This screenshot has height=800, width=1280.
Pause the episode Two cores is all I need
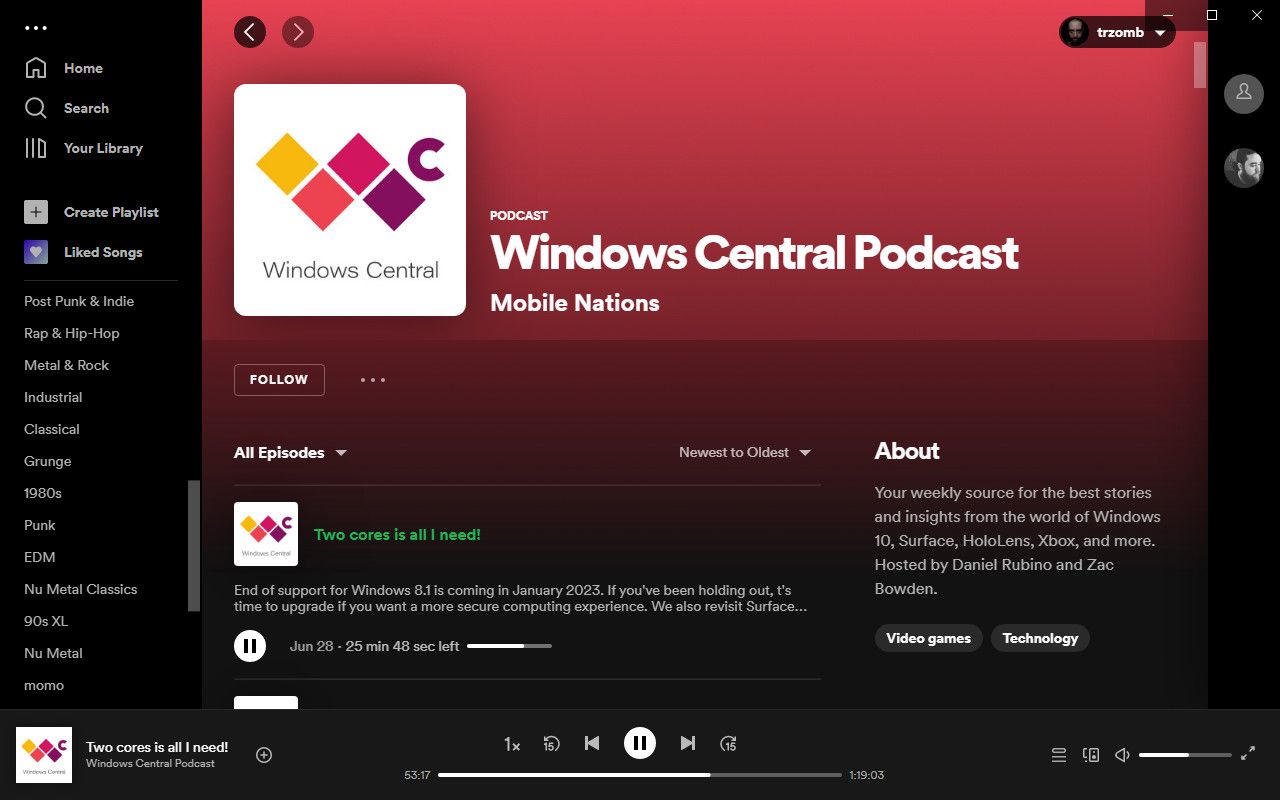coord(250,645)
